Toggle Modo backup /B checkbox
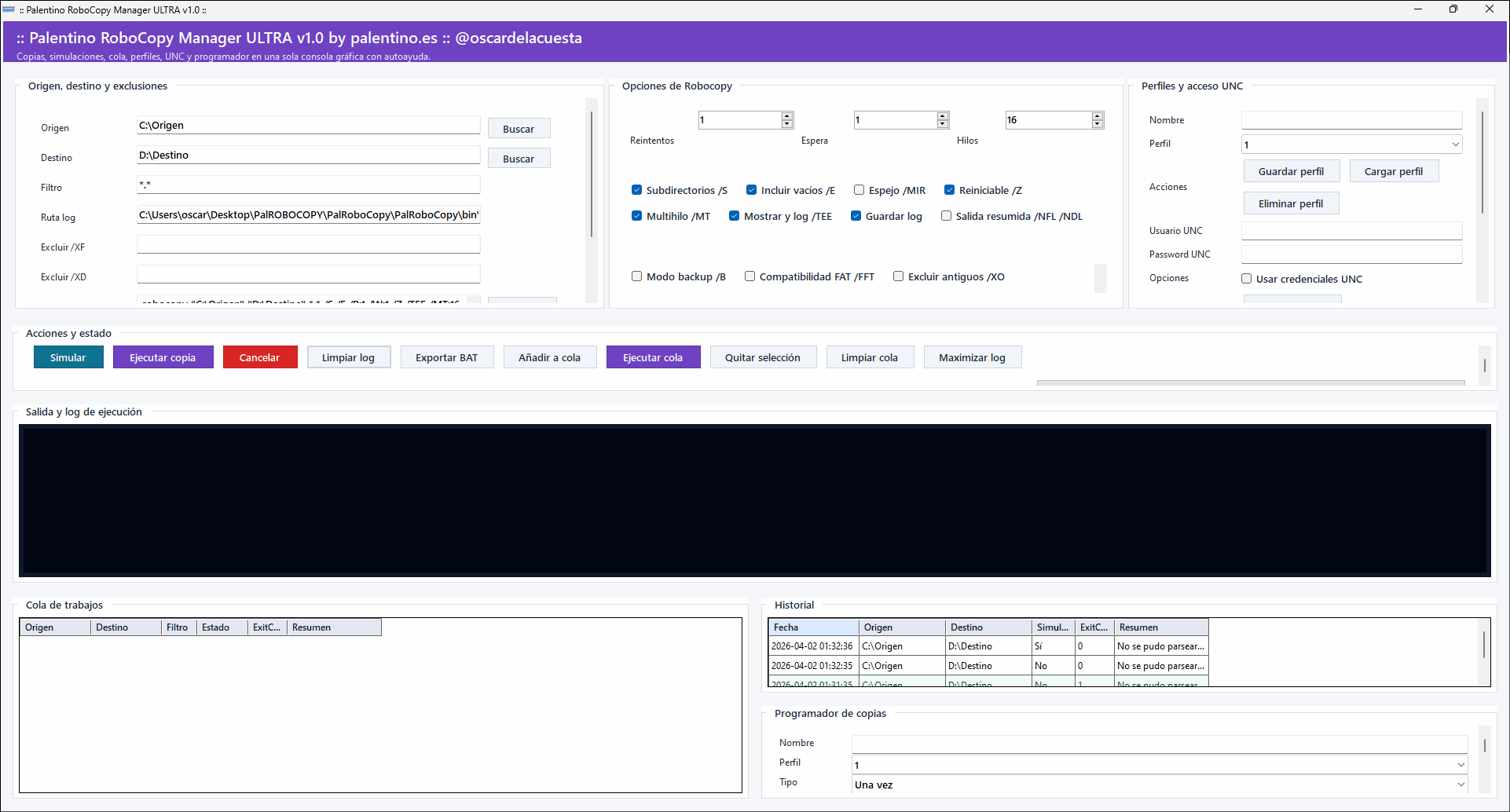Image resolution: width=1510 pixels, height=812 pixels. (x=636, y=276)
